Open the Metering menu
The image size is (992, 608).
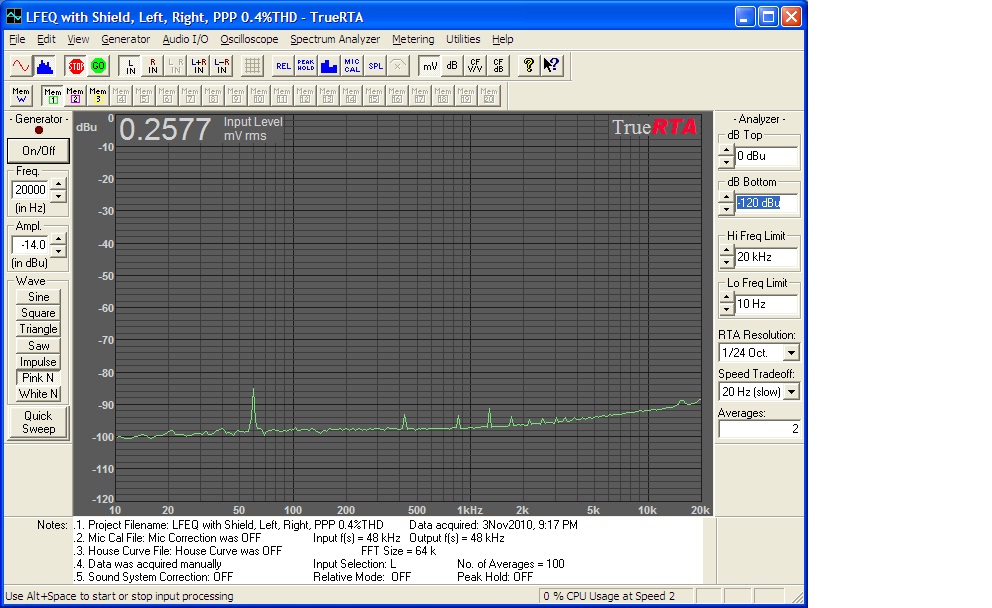(413, 39)
